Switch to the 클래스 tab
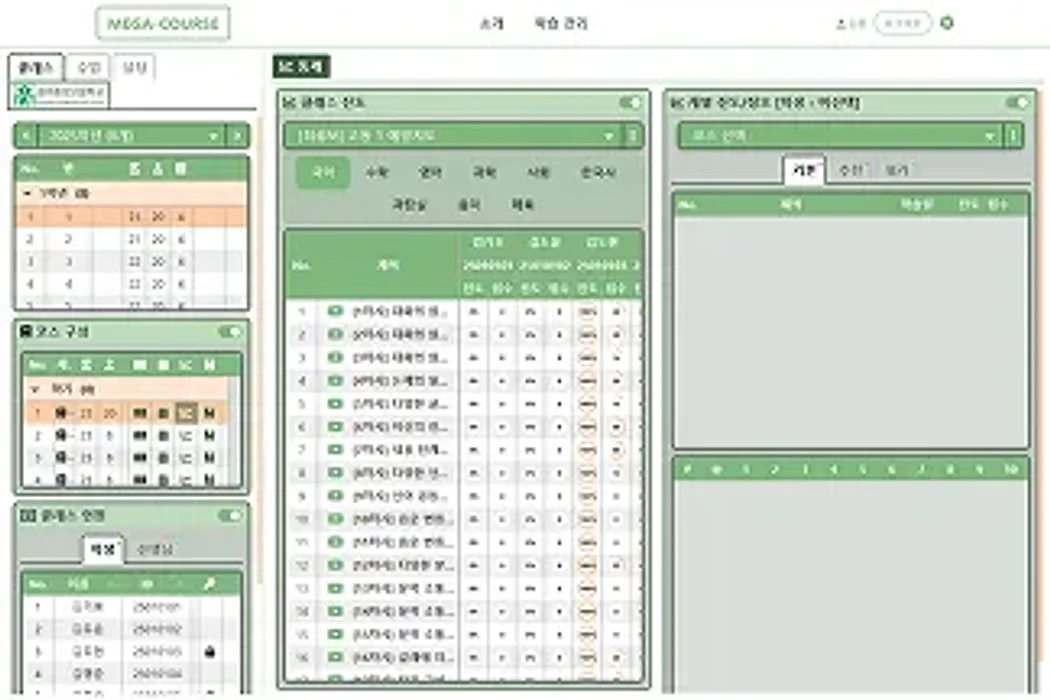Viewport: 1050px width, 700px height. [36, 67]
